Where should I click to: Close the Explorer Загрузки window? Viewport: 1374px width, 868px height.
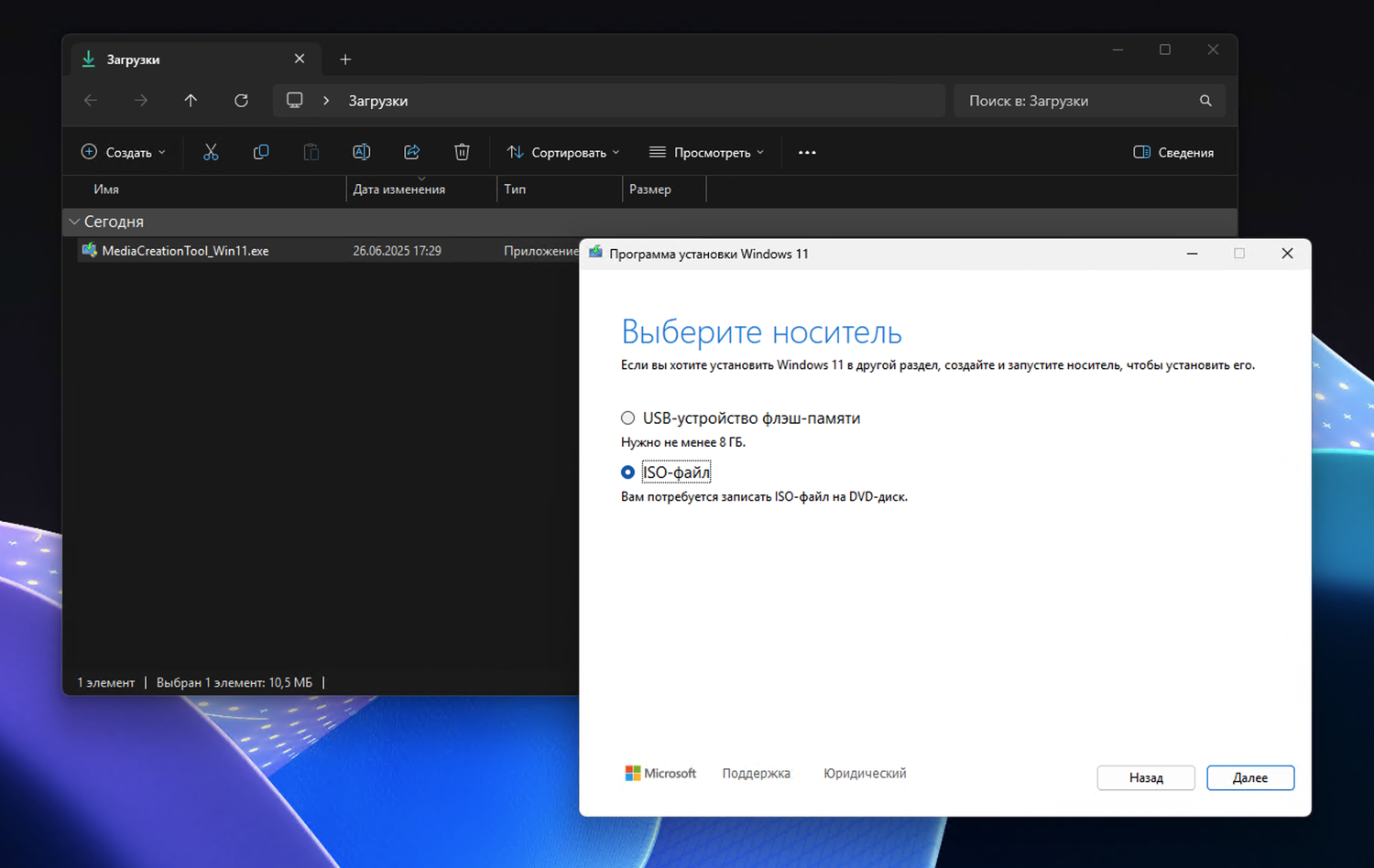(1213, 49)
